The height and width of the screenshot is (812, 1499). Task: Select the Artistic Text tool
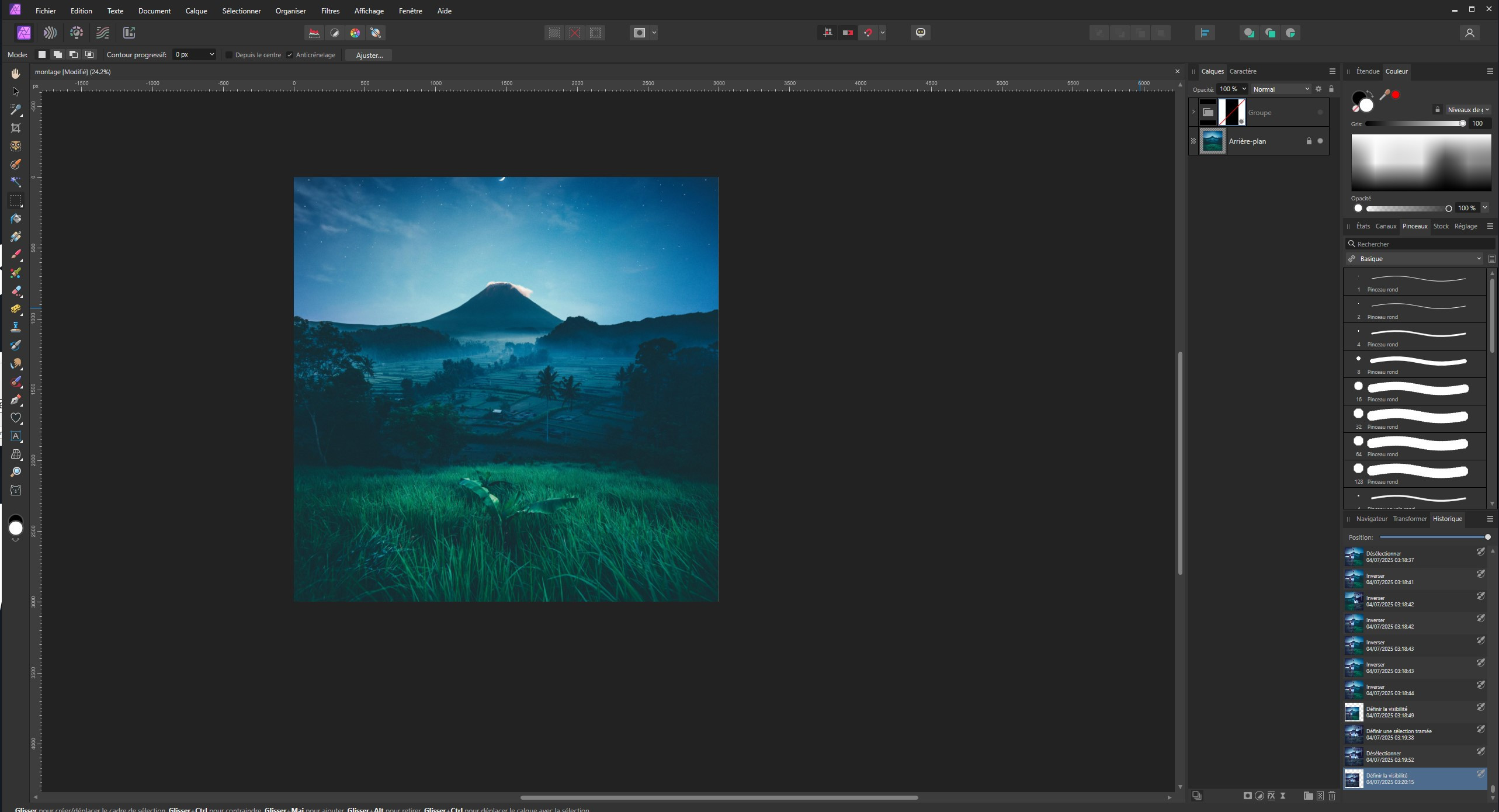pyautogui.click(x=16, y=436)
